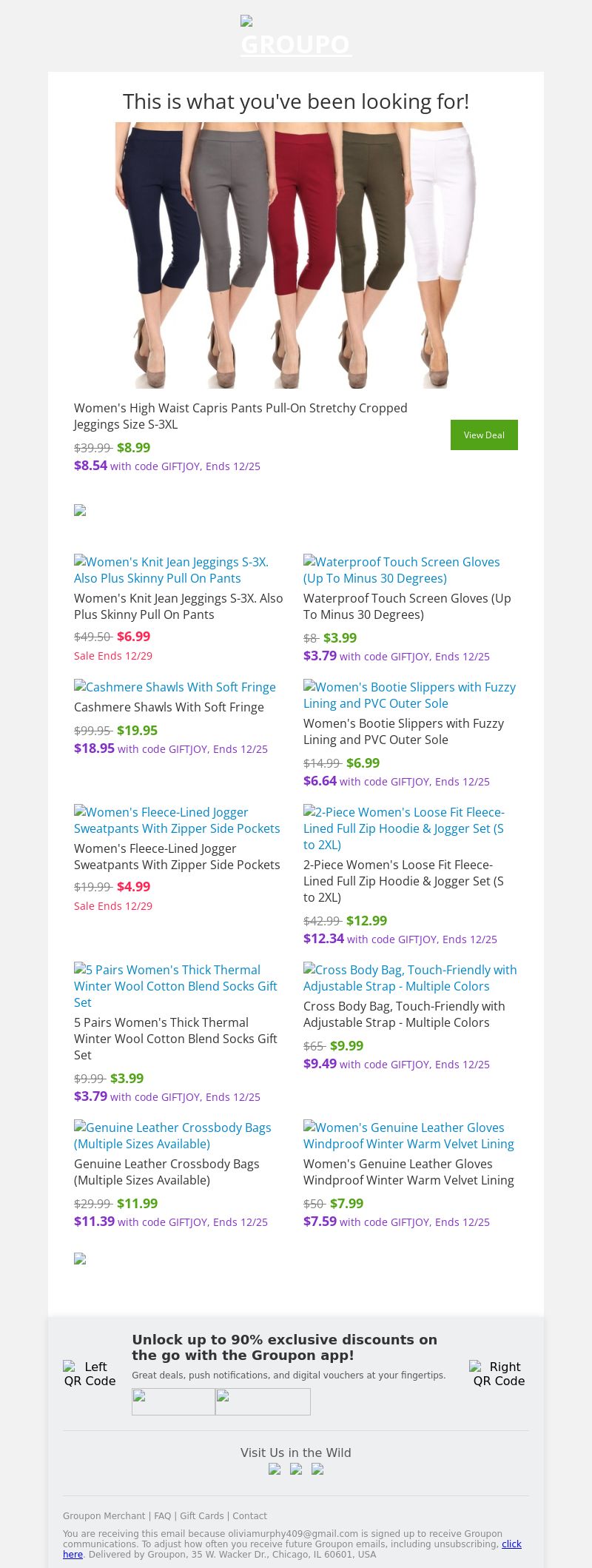Click the rightmost app store badge

(x=263, y=1401)
